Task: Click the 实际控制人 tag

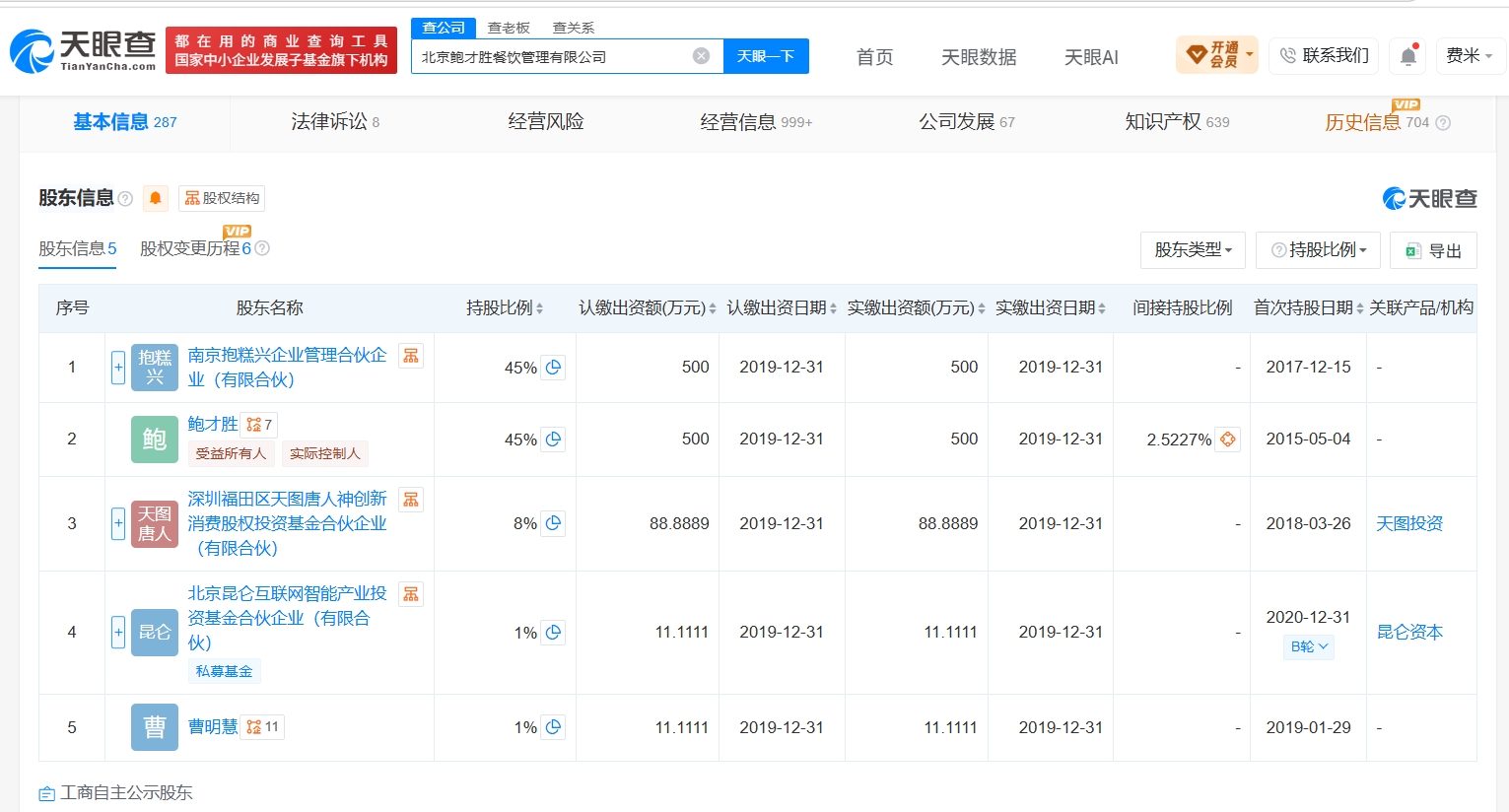Action: (325, 453)
